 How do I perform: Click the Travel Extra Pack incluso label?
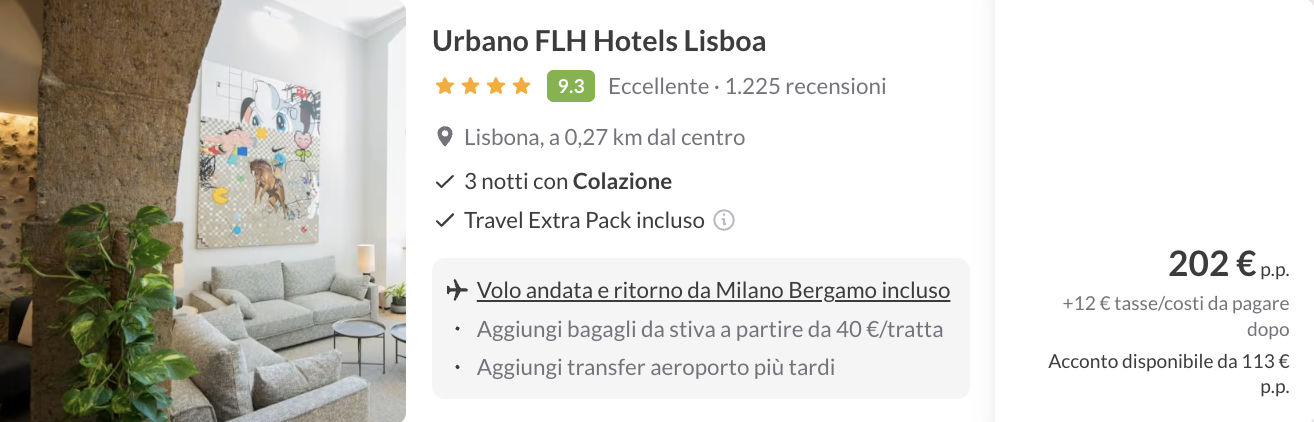[584, 220]
